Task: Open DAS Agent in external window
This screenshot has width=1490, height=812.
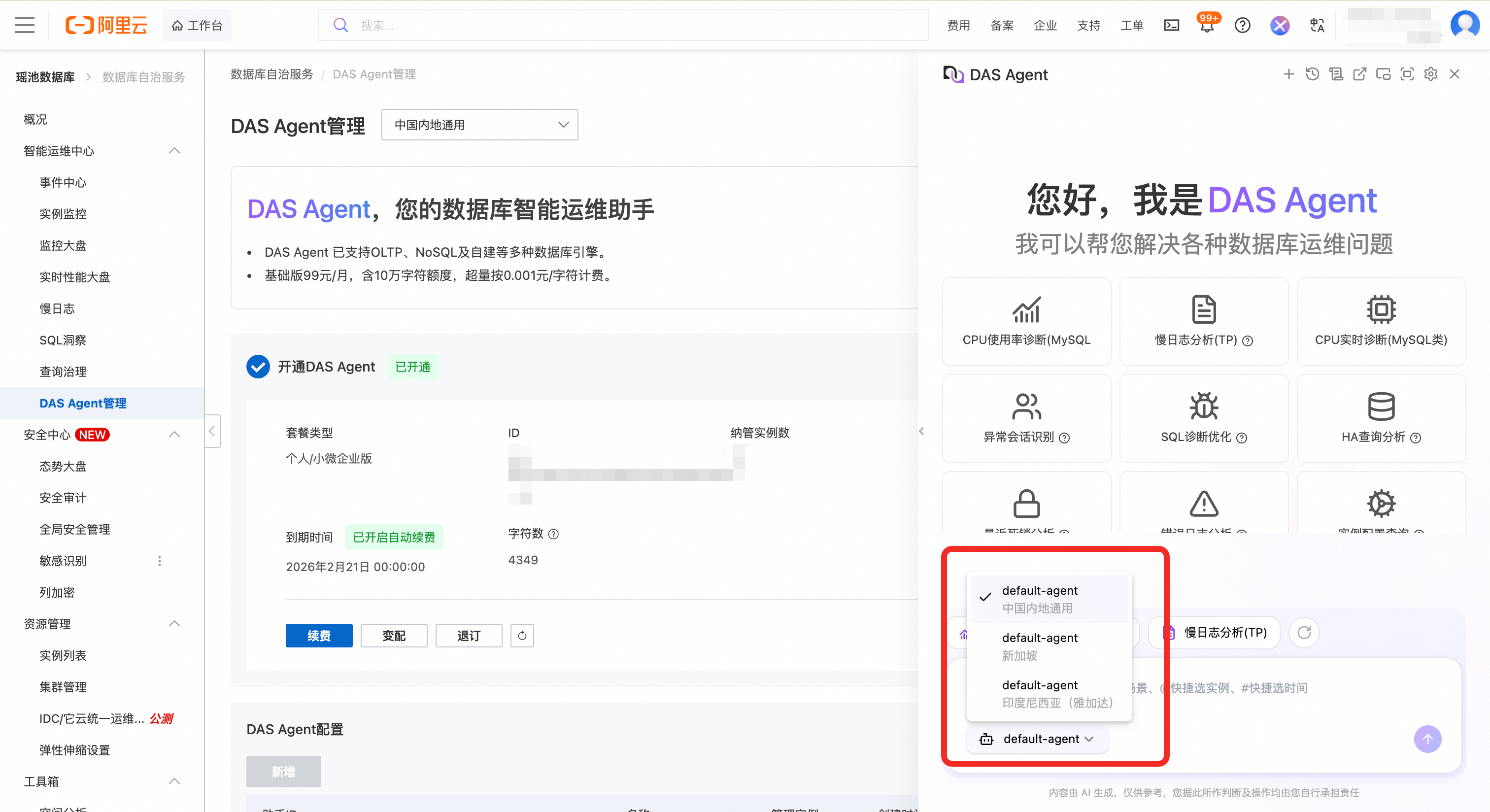Action: tap(1359, 74)
